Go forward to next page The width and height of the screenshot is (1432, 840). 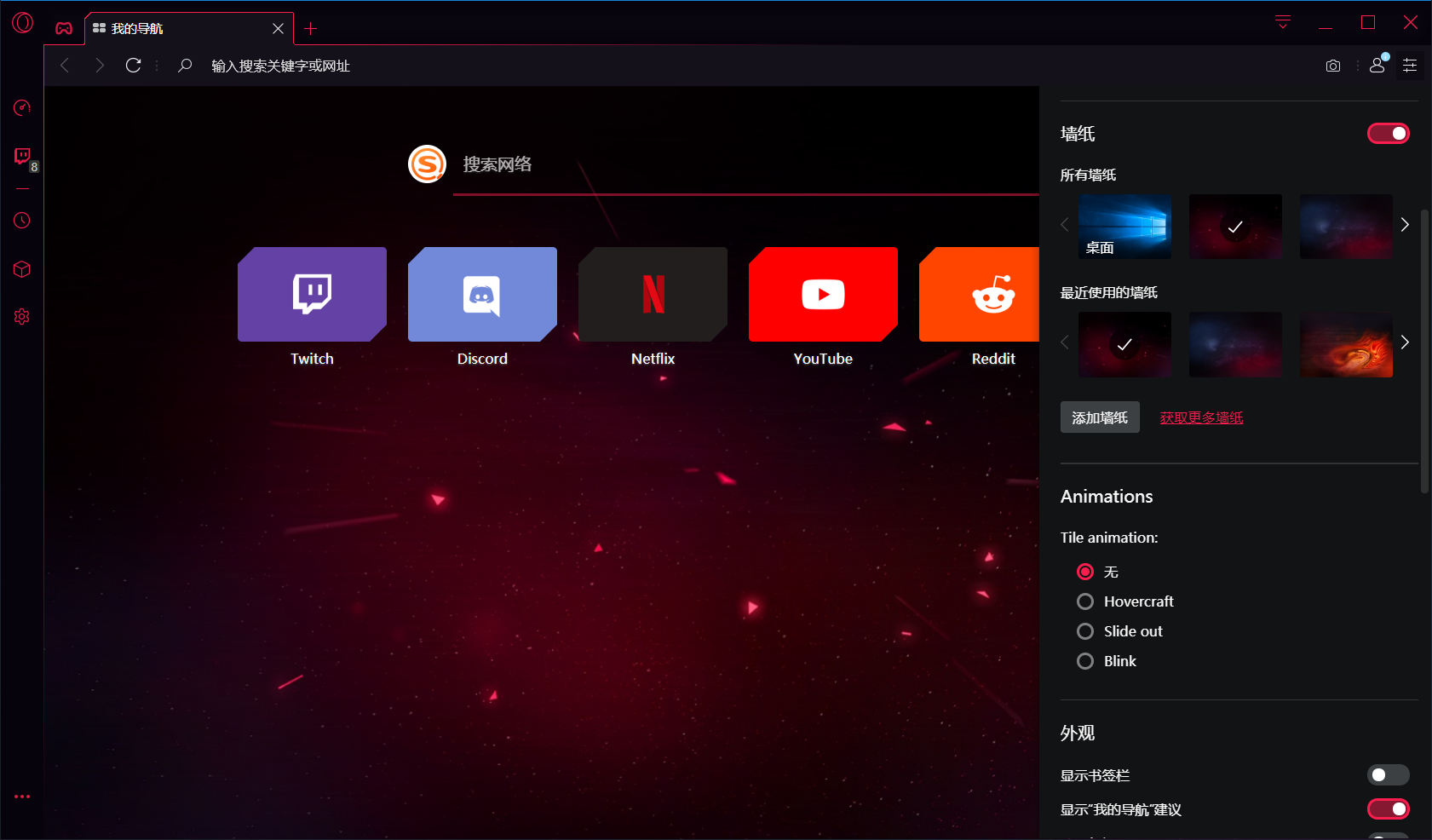[100, 66]
